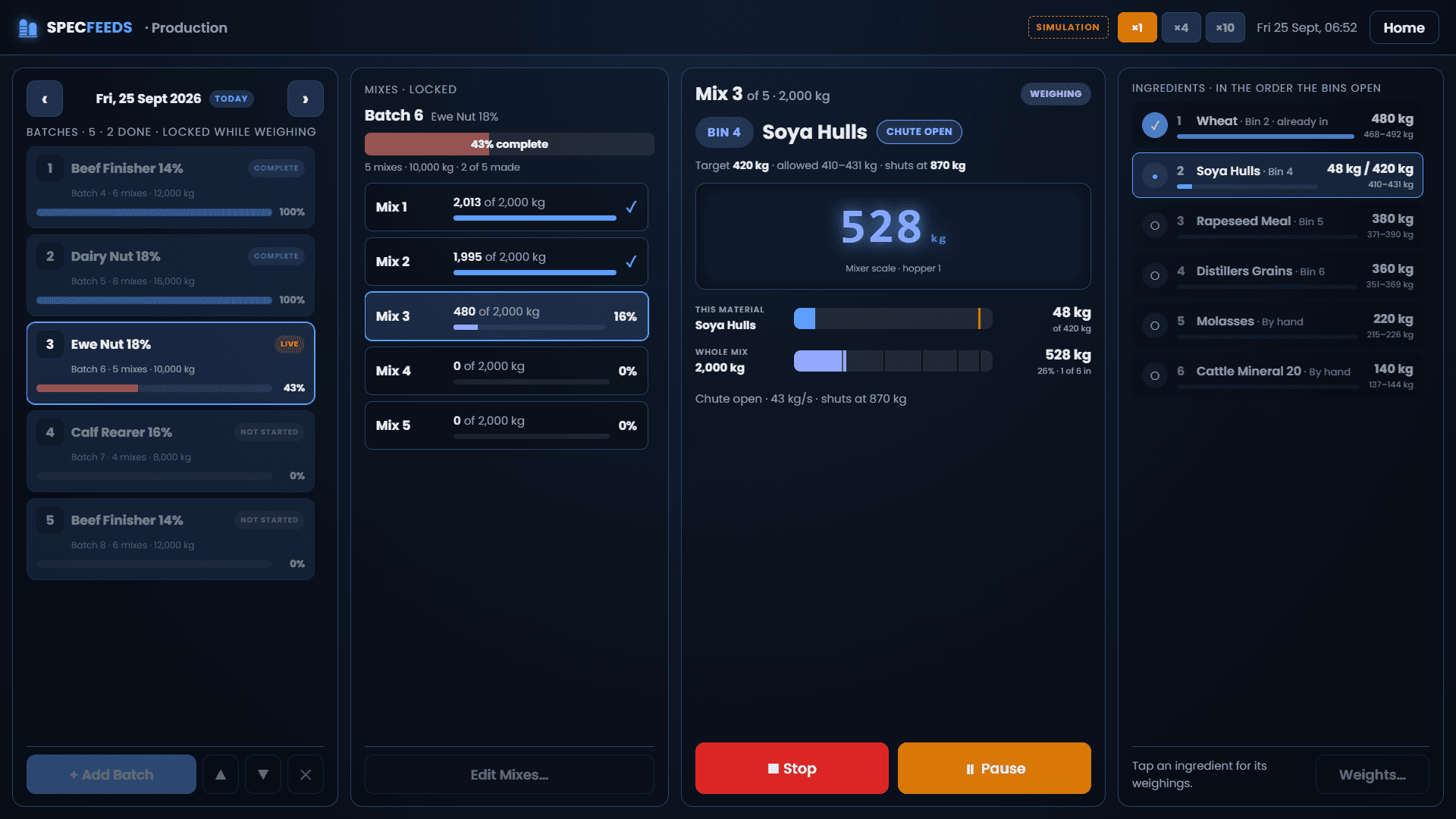This screenshot has width=1456, height=819.
Task: Select the Mix 3 row
Action: click(507, 316)
